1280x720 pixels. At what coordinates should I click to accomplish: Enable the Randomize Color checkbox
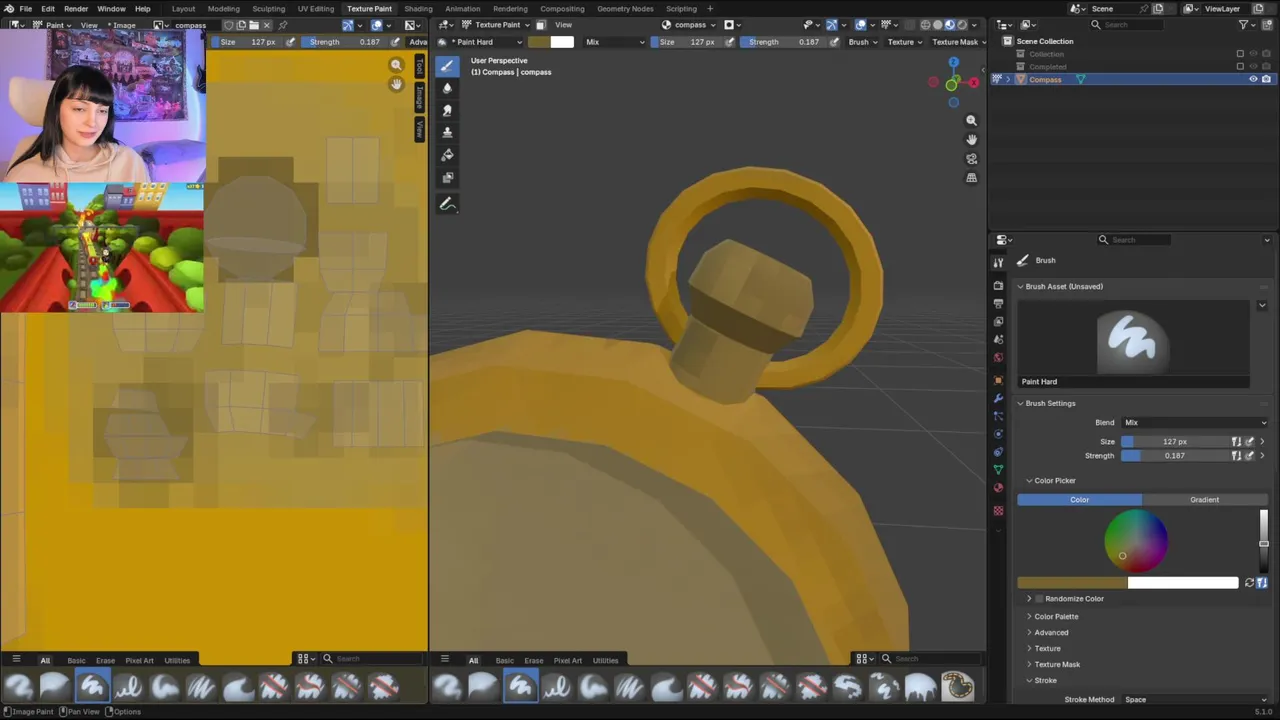[x=1039, y=599]
